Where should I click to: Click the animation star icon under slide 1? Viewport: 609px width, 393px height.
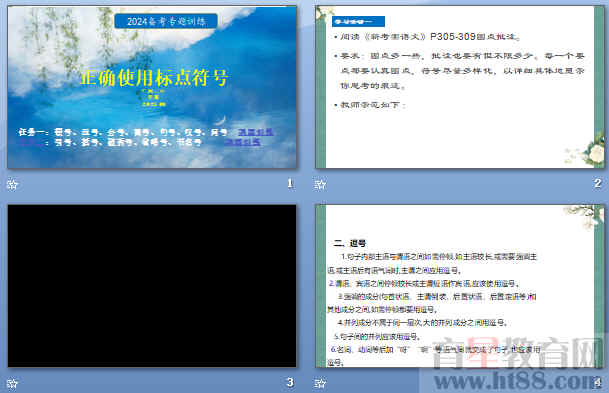tap(12, 184)
